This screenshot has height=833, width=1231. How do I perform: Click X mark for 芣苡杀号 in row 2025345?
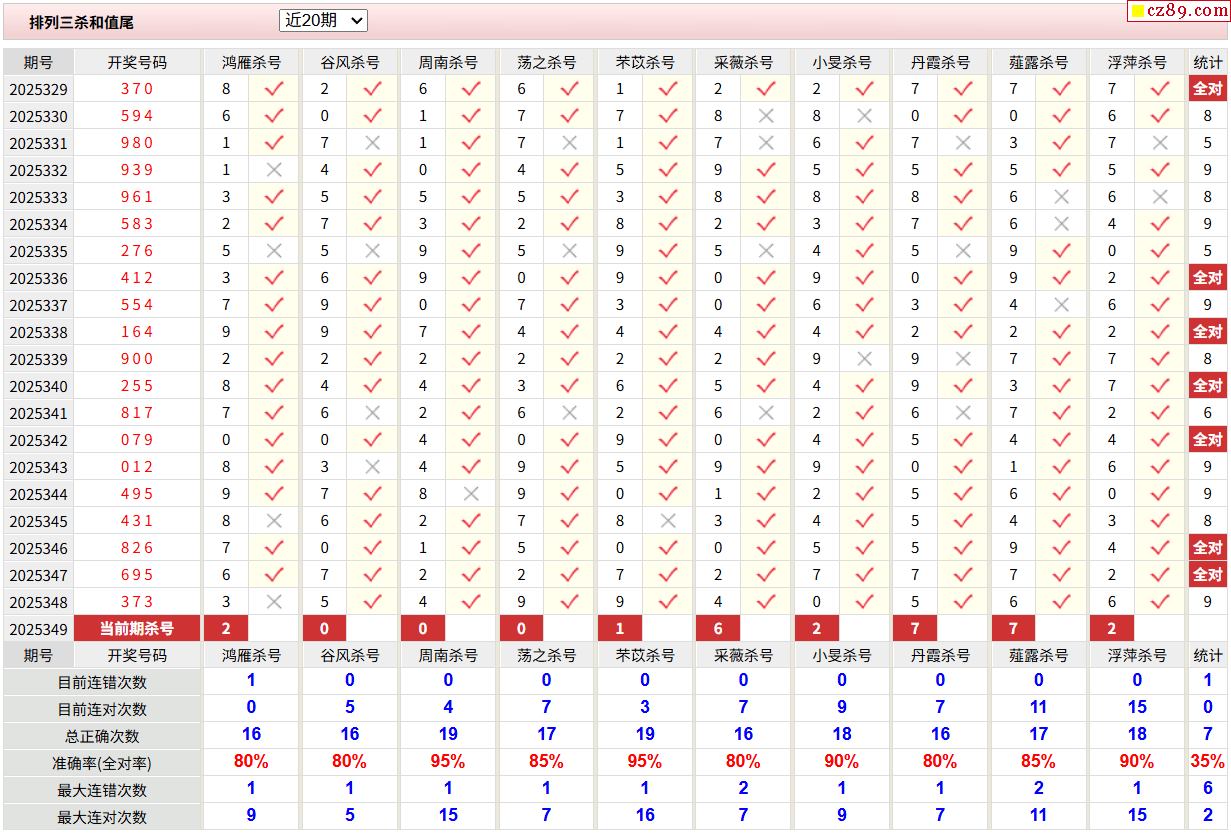(668, 520)
